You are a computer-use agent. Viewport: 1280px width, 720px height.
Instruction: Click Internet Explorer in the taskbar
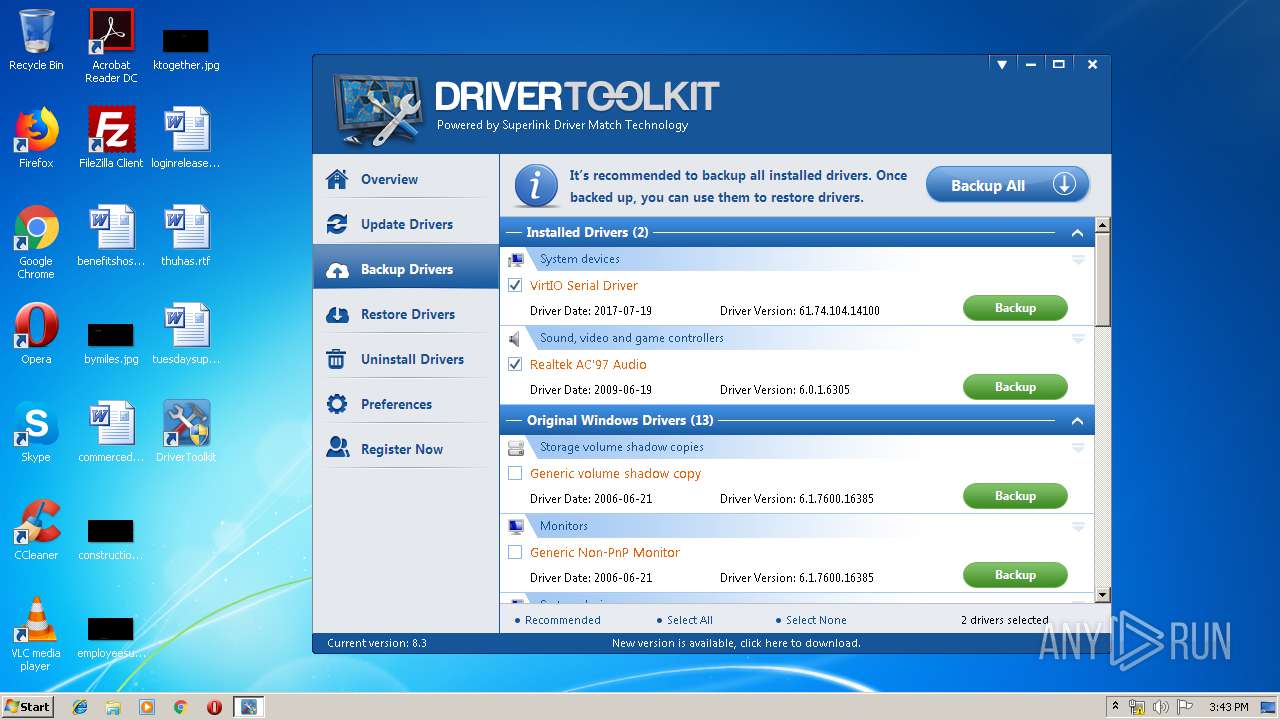click(80, 707)
